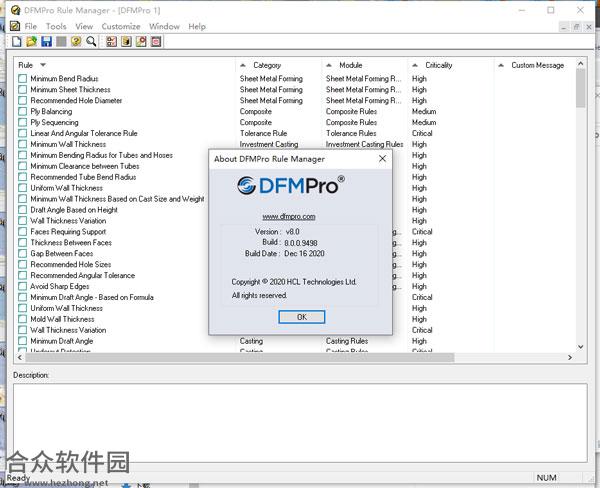Click OK in the About dialog
The height and width of the screenshot is (488, 600).
[x=302, y=317]
